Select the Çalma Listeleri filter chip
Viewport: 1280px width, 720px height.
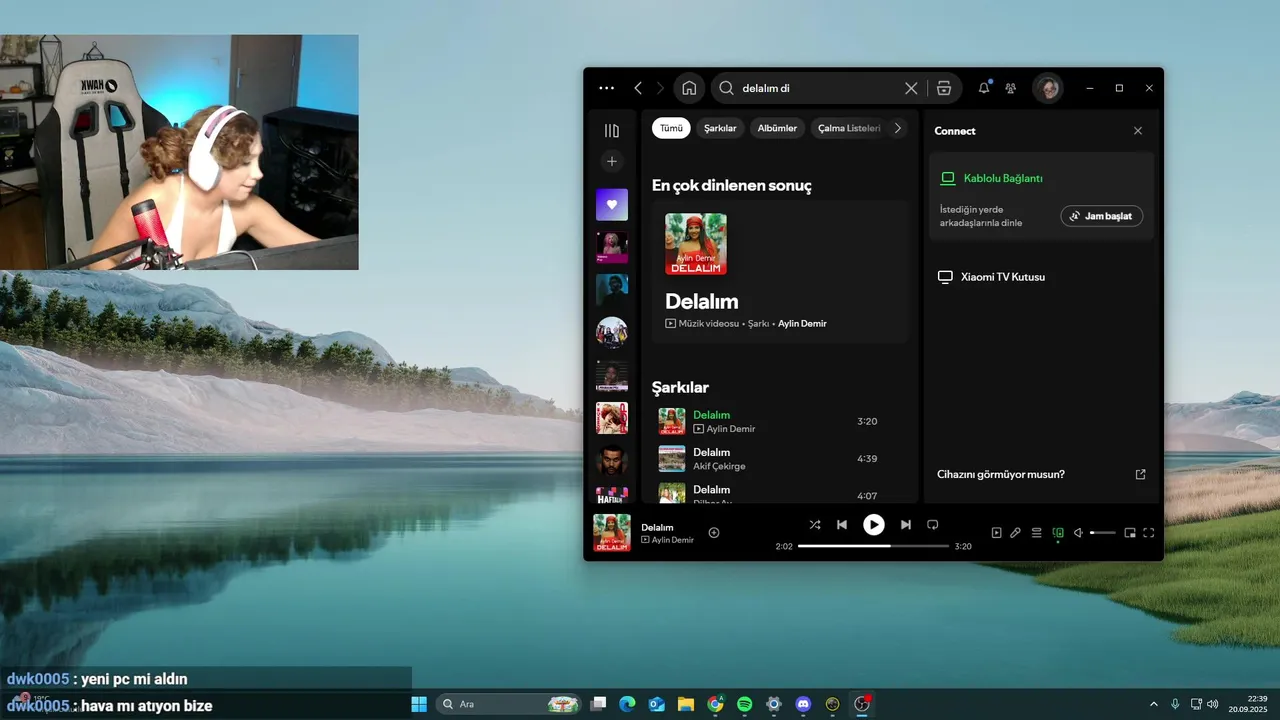click(848, 128)
